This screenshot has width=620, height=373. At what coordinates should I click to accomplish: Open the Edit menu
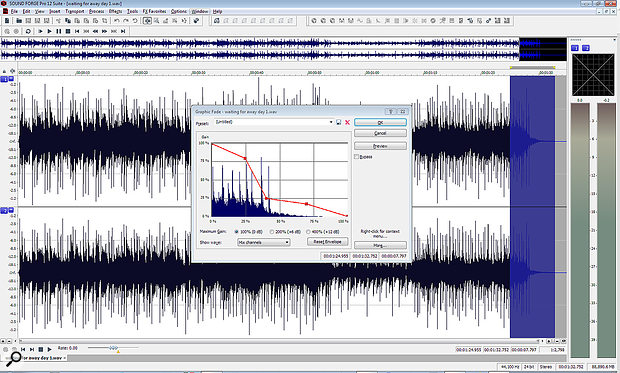(26, 11)
